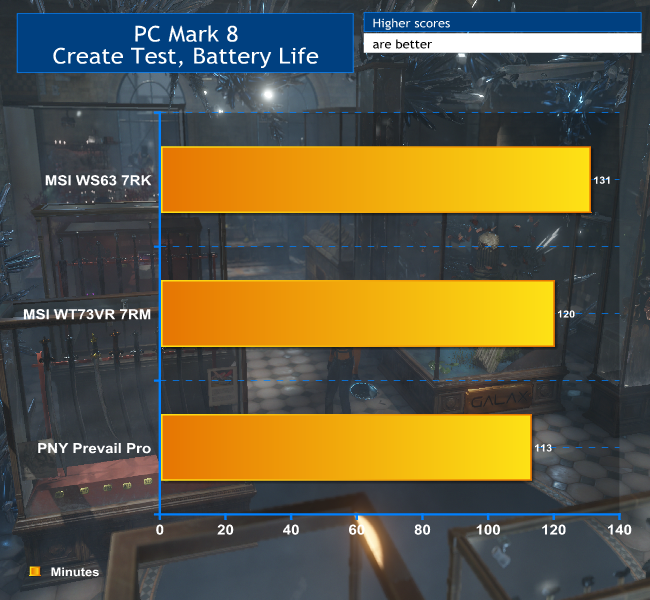
Task: Click the PNY Prevail Pro bar
Action: 346,447
